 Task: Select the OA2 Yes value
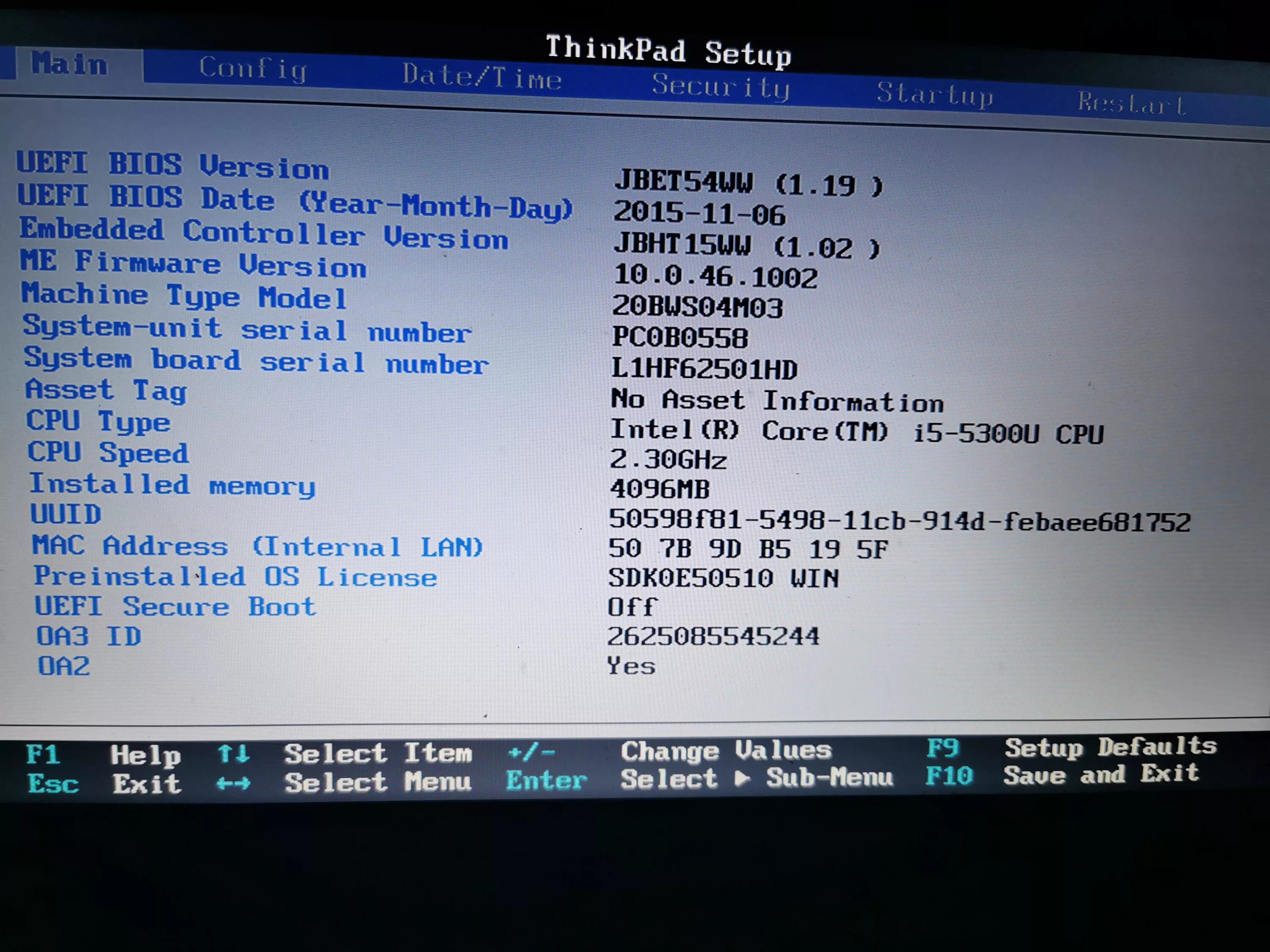pos(631,666)
